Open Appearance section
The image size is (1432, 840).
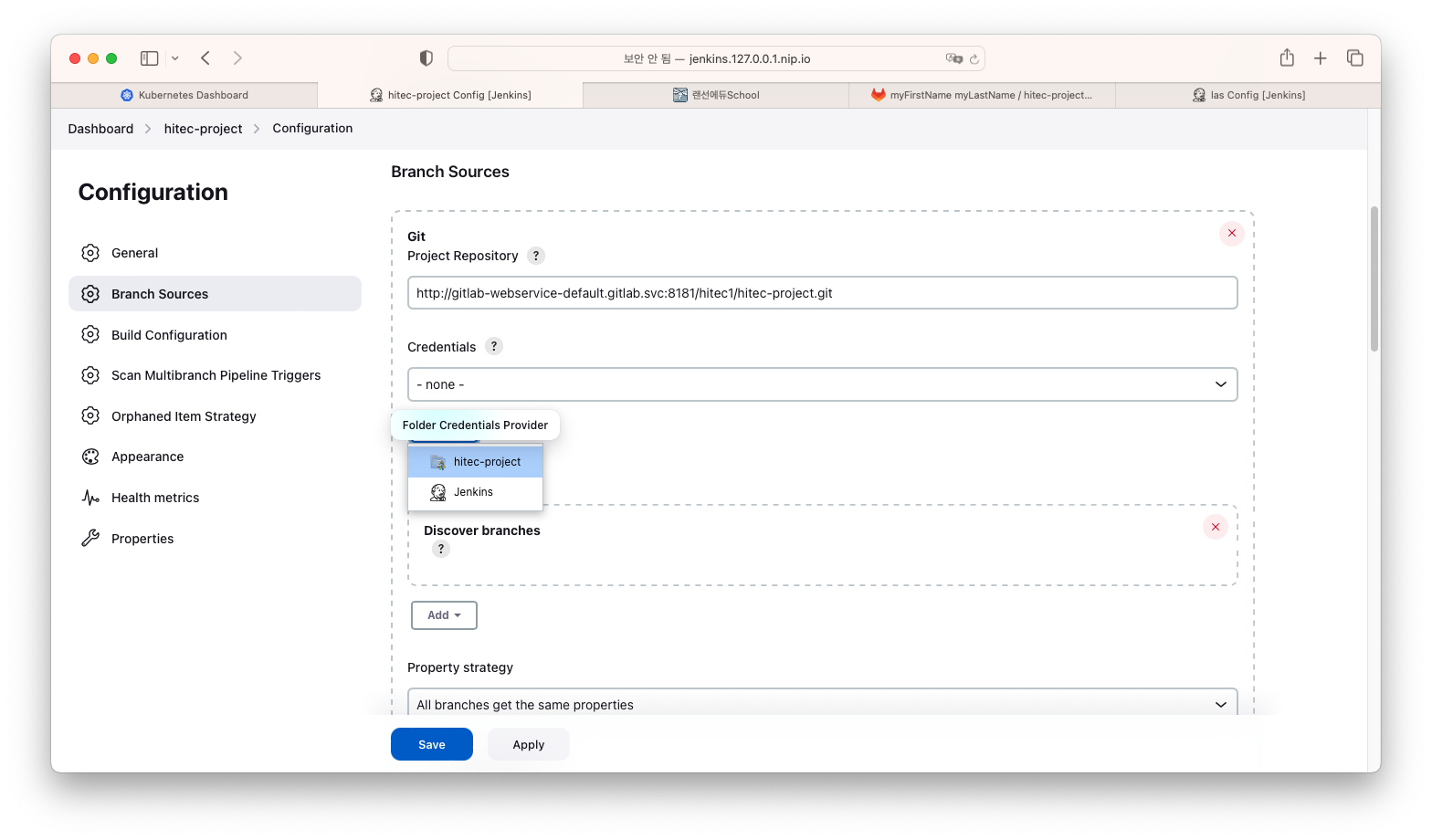pyautogui.click(x=215, y=457)
